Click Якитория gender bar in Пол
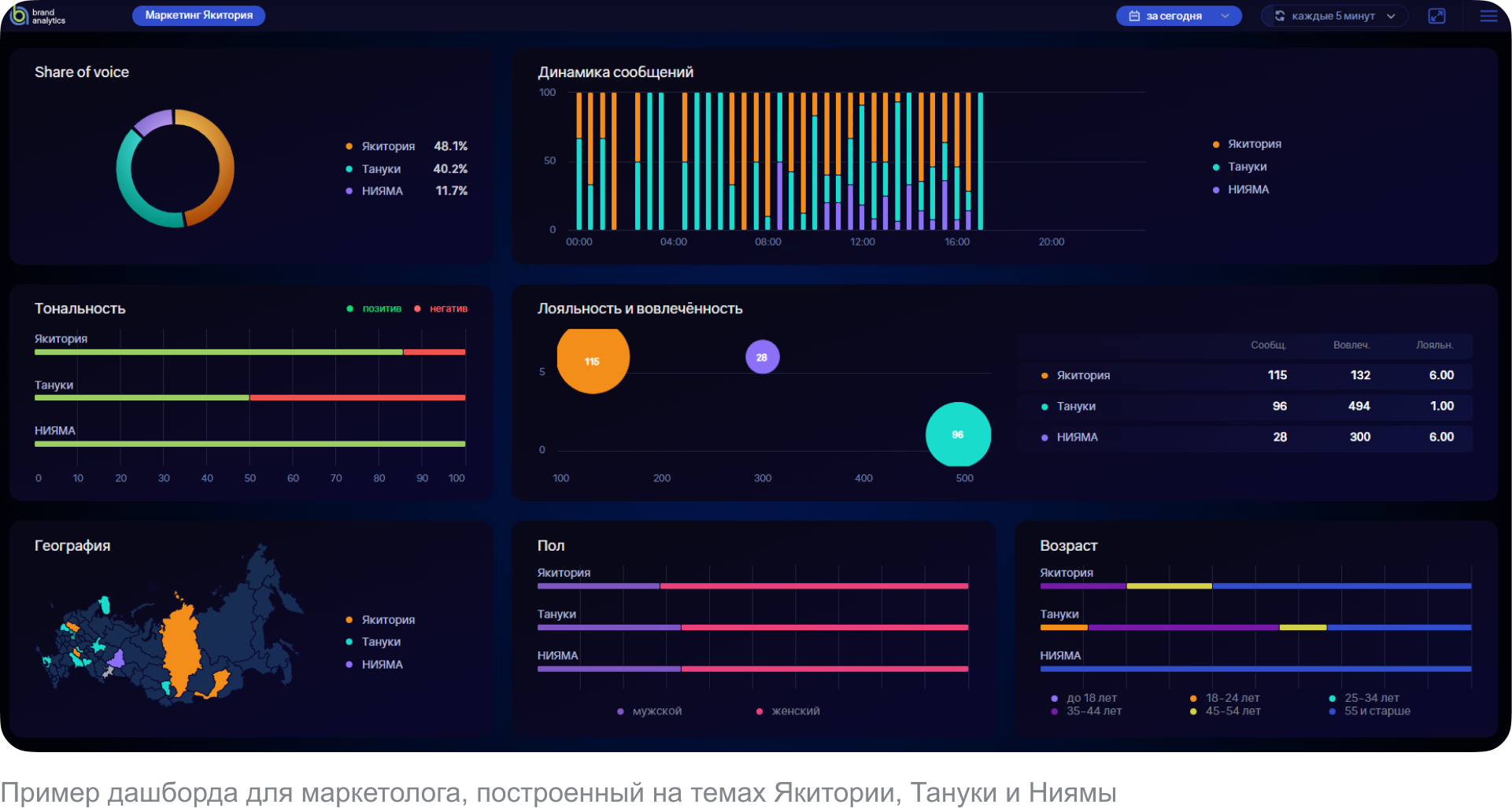Viewport: 1512px width, 808px height. pyautogui.click(x=752, y=586)
